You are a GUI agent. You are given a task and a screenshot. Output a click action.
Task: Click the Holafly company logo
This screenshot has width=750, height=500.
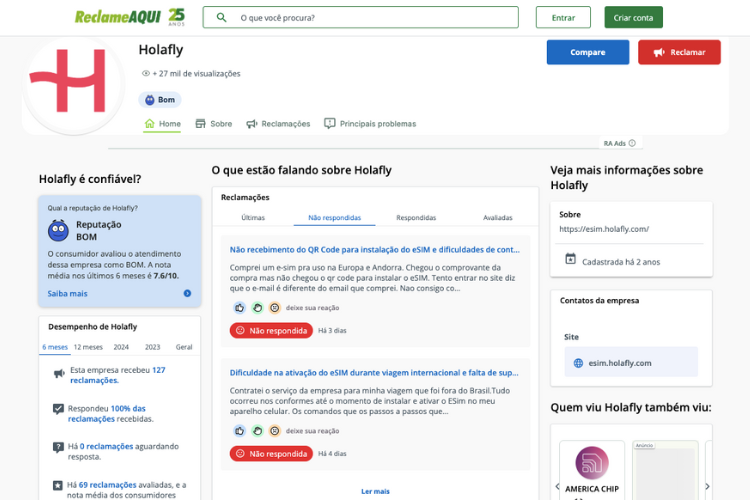coord(73,84)
